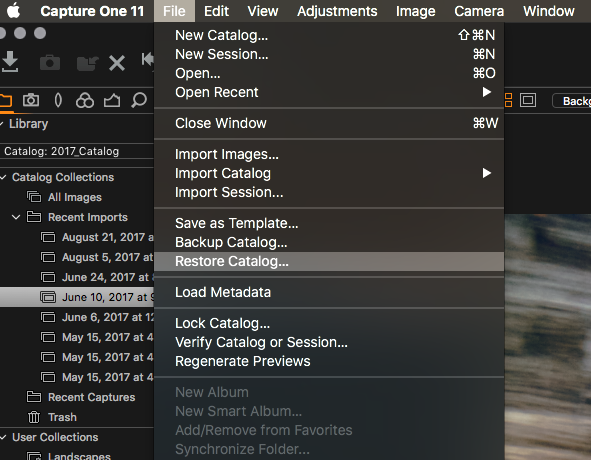
Task: Open the Camera menu
Action: [479, 11]
